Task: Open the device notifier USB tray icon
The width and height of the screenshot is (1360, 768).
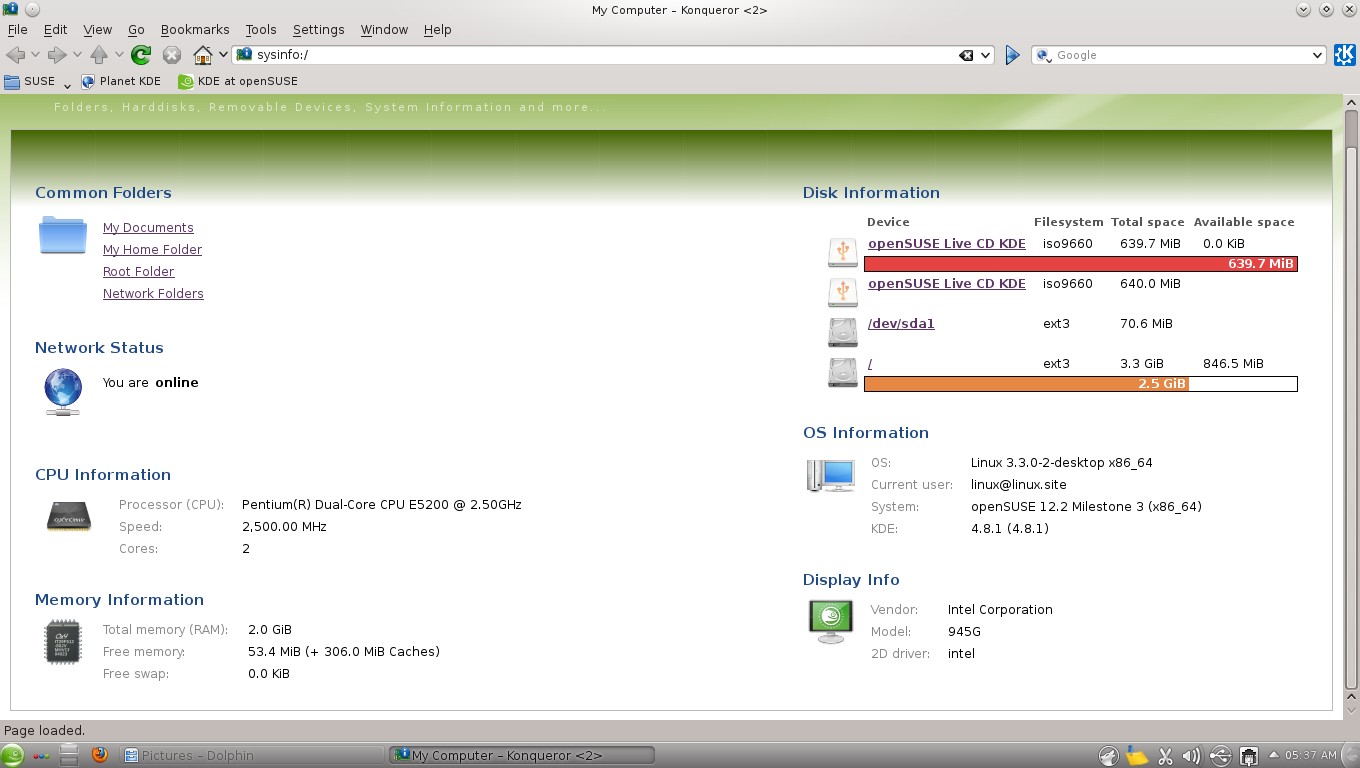Action: pyautogui.click(x=1220, y=756)
